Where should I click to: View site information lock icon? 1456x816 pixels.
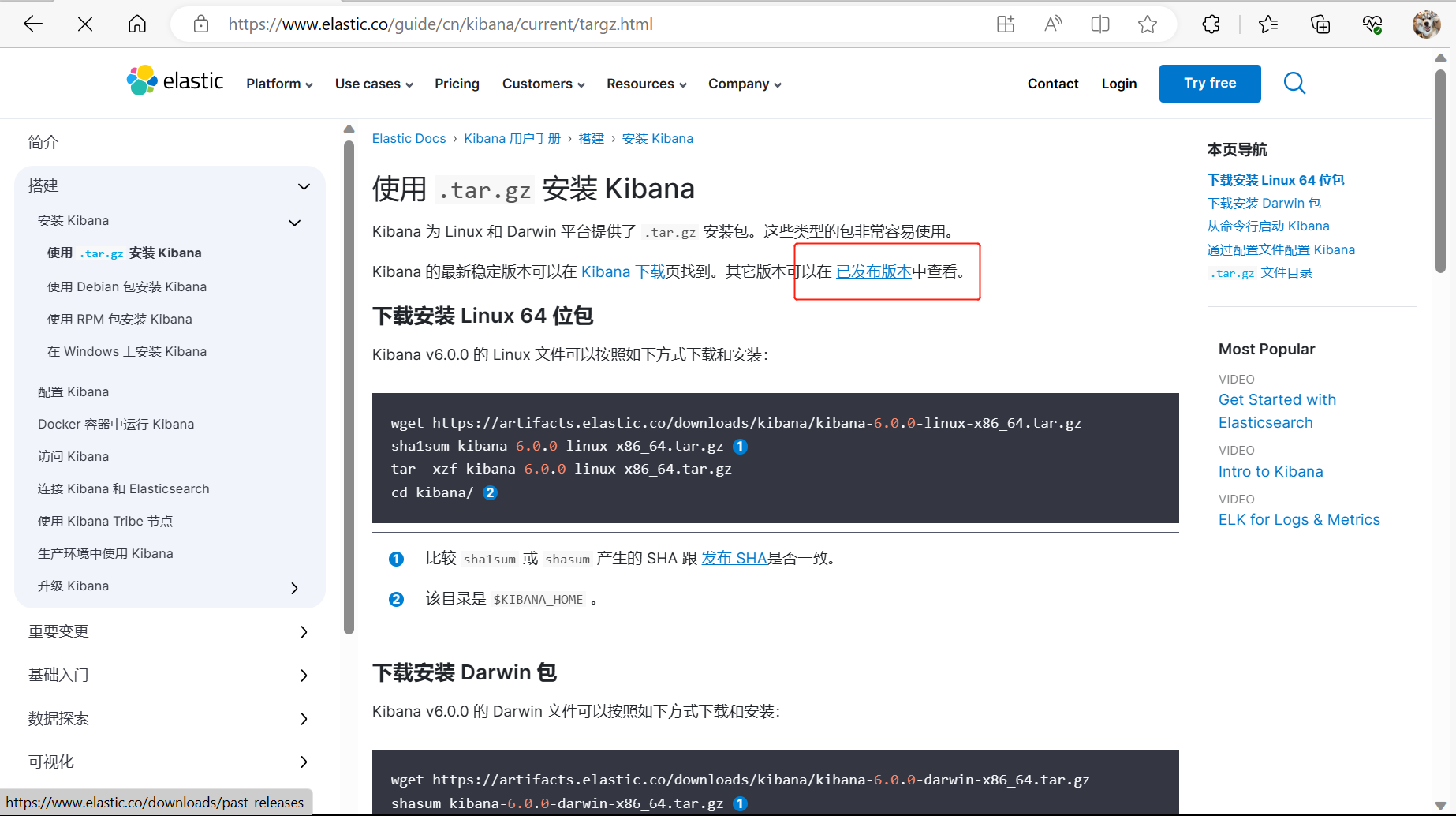point(201,24)
